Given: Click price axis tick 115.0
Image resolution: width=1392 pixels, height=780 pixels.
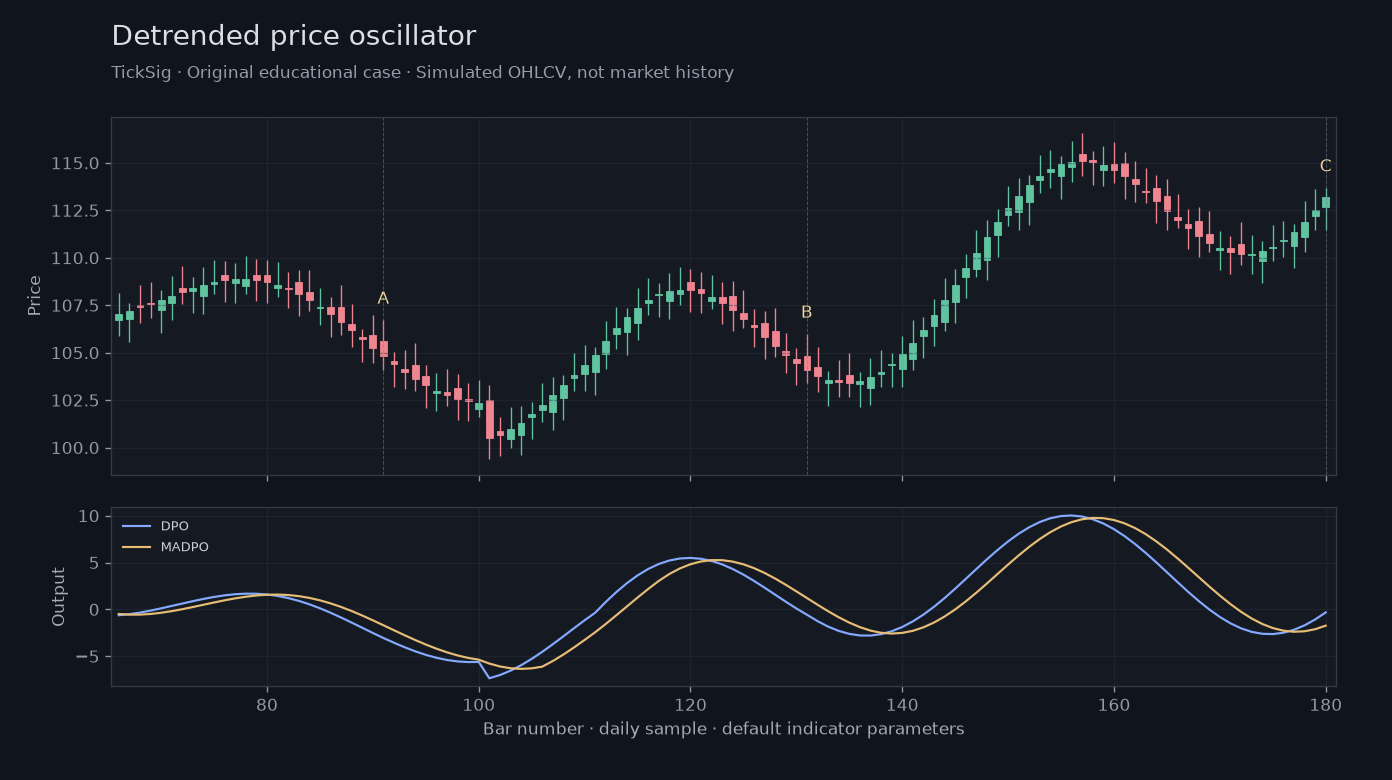Looking at the screenshot, I should pos(75,164).
